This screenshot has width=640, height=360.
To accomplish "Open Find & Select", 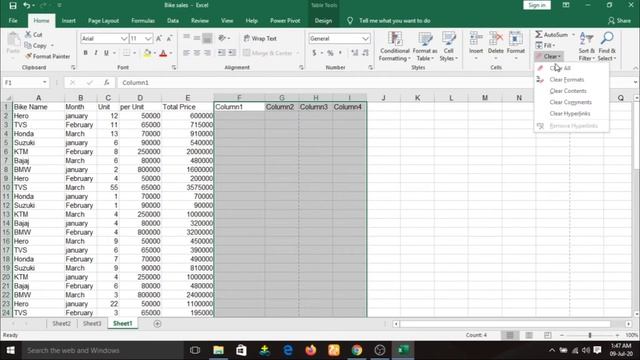I will (607, 47).
